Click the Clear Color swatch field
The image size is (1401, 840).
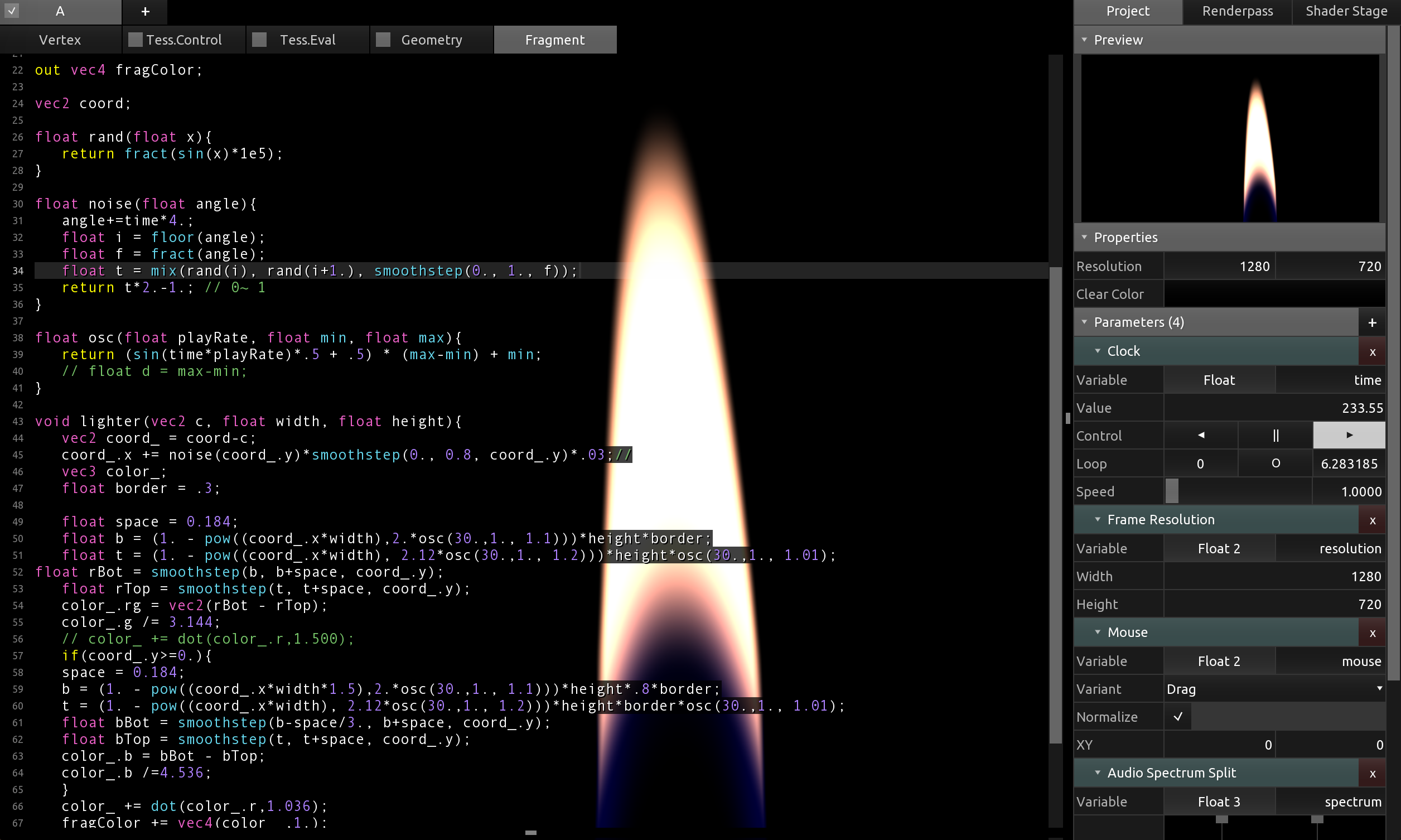[x=1274, y=295]
